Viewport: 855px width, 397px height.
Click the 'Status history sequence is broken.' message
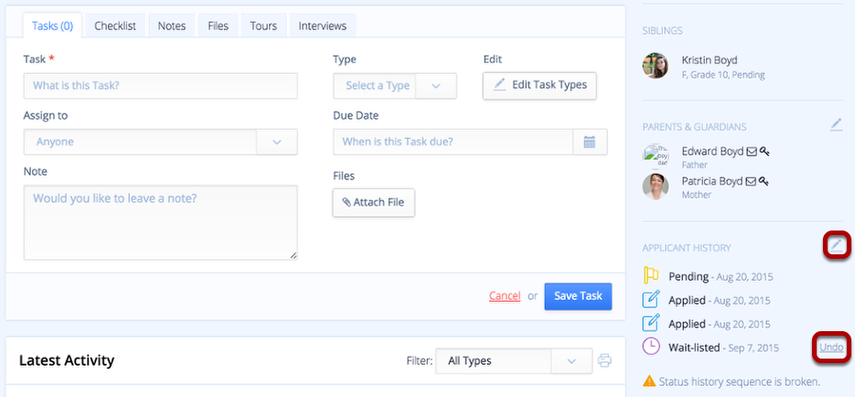pyautogui.click(x=739, y=381)
